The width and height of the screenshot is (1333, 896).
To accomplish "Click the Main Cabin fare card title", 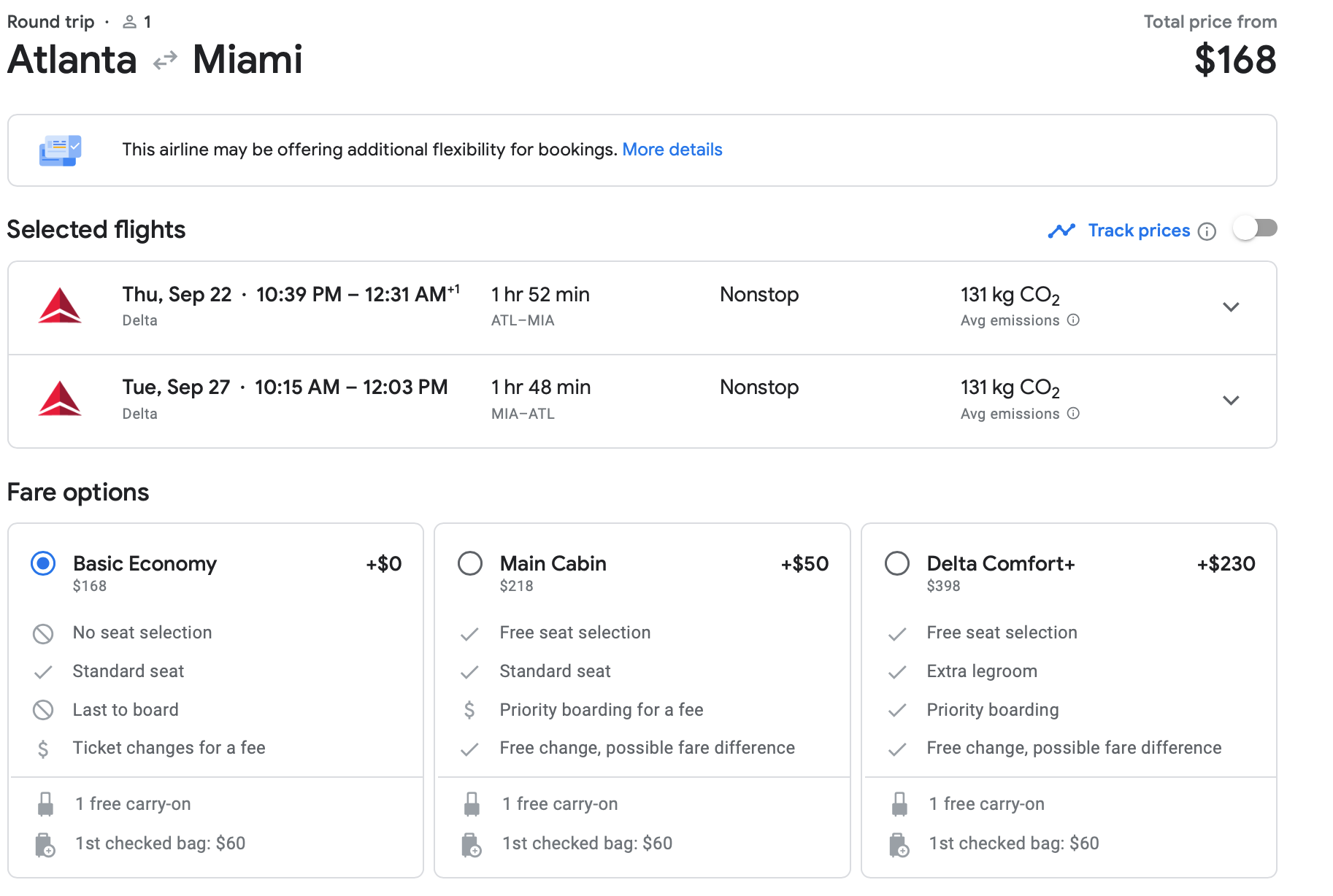I will 553,563.
